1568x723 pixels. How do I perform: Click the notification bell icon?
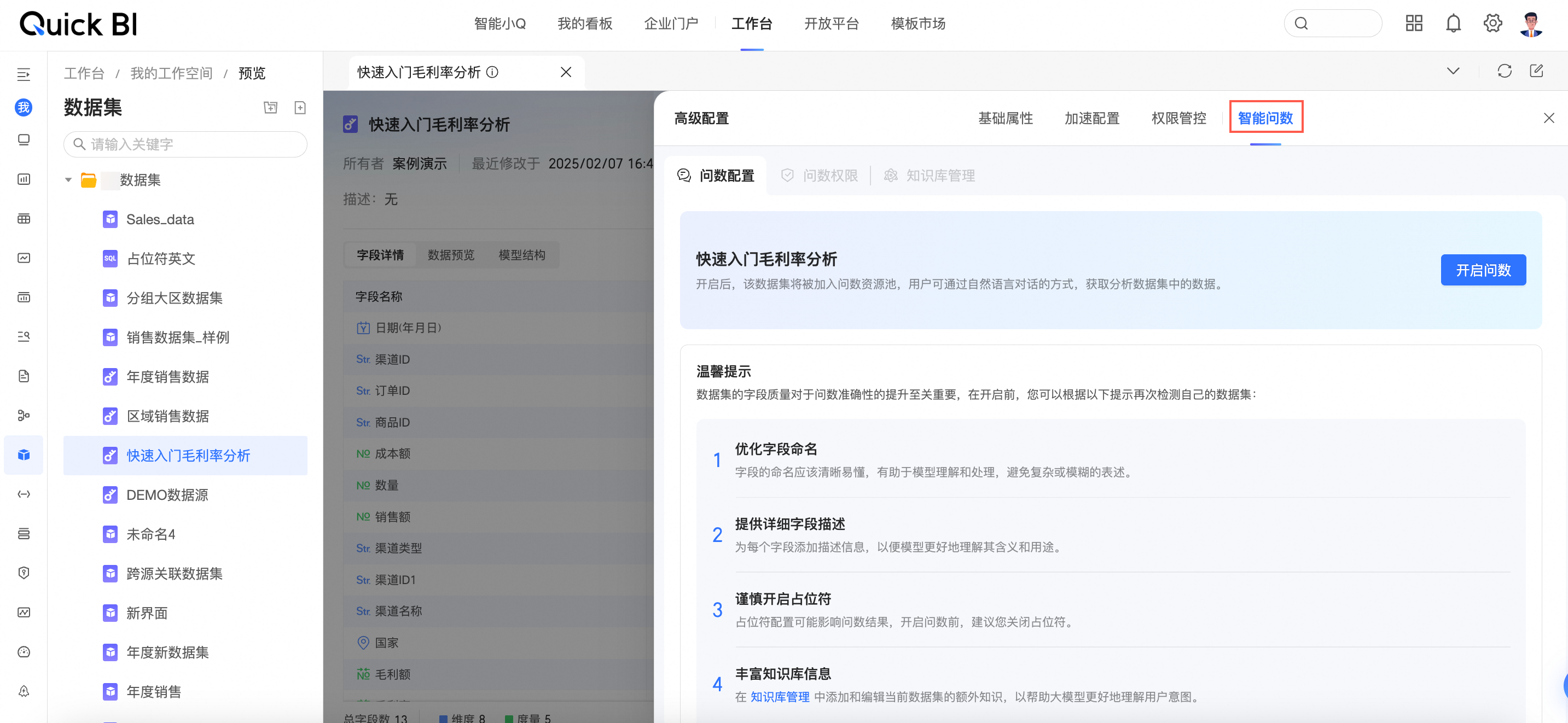pos(1453,24)
